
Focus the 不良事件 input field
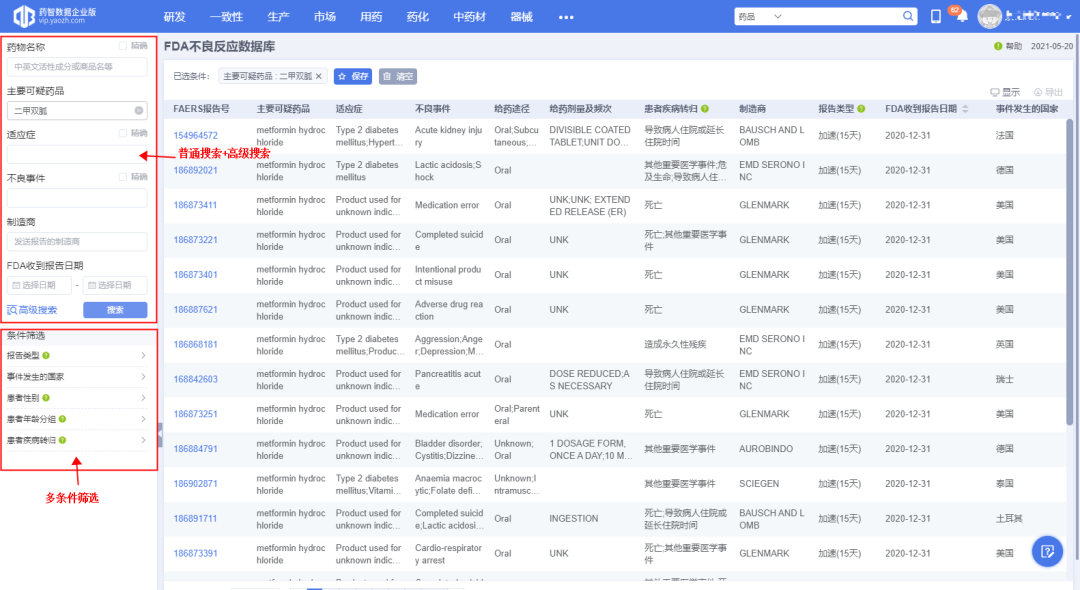(x=77, y=198)
